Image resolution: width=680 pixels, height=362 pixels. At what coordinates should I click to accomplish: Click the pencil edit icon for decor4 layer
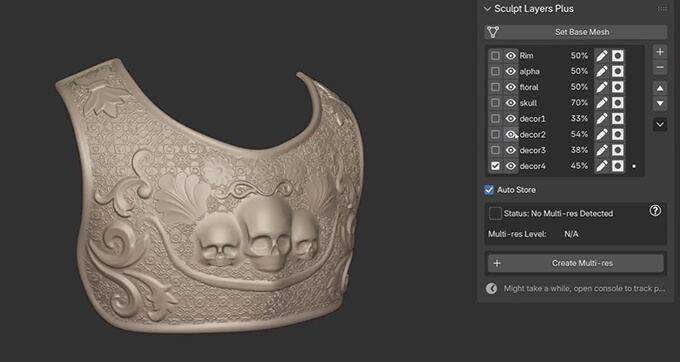tap(602, 166)
